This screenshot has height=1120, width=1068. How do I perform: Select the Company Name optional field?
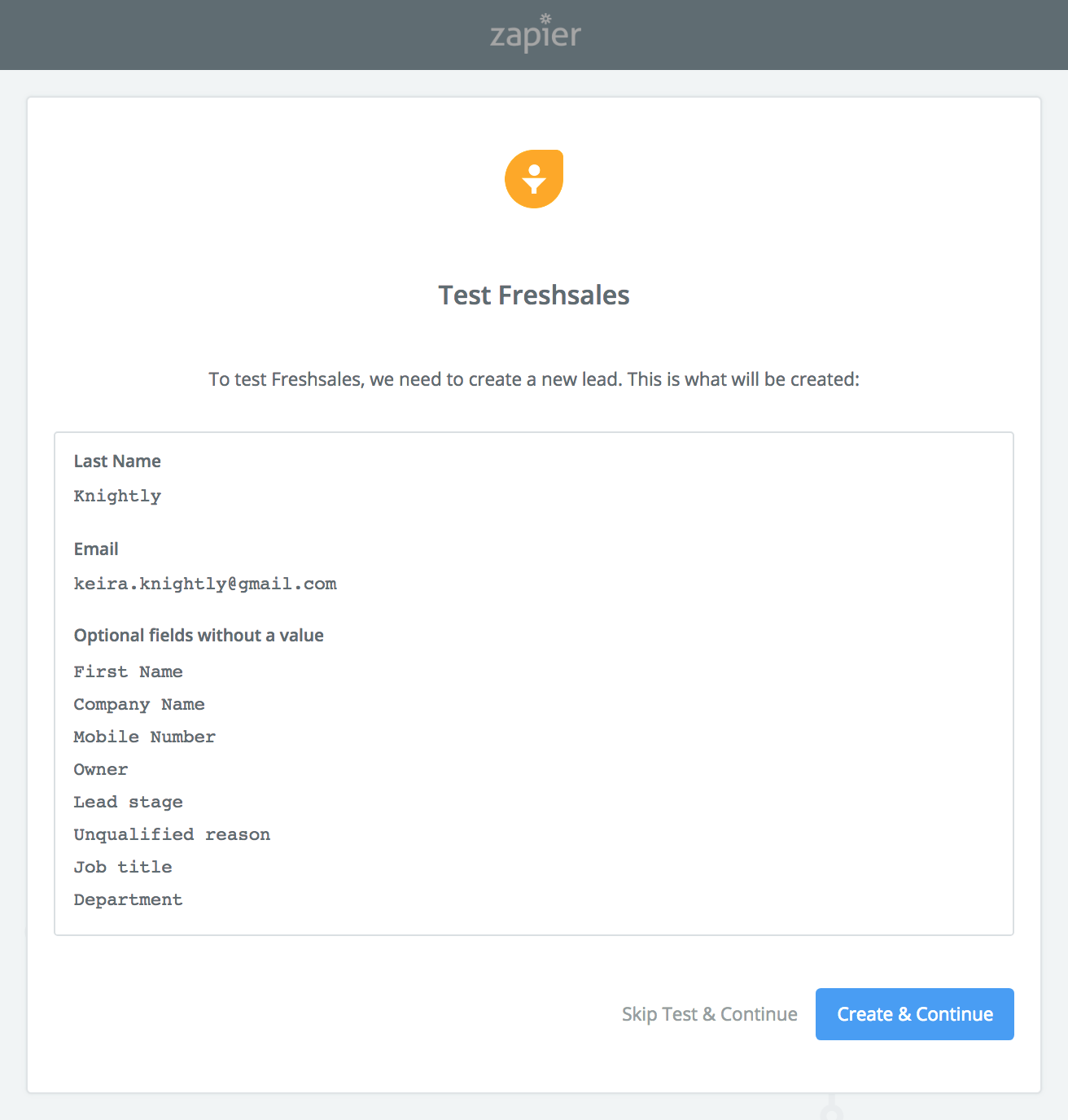139,705
